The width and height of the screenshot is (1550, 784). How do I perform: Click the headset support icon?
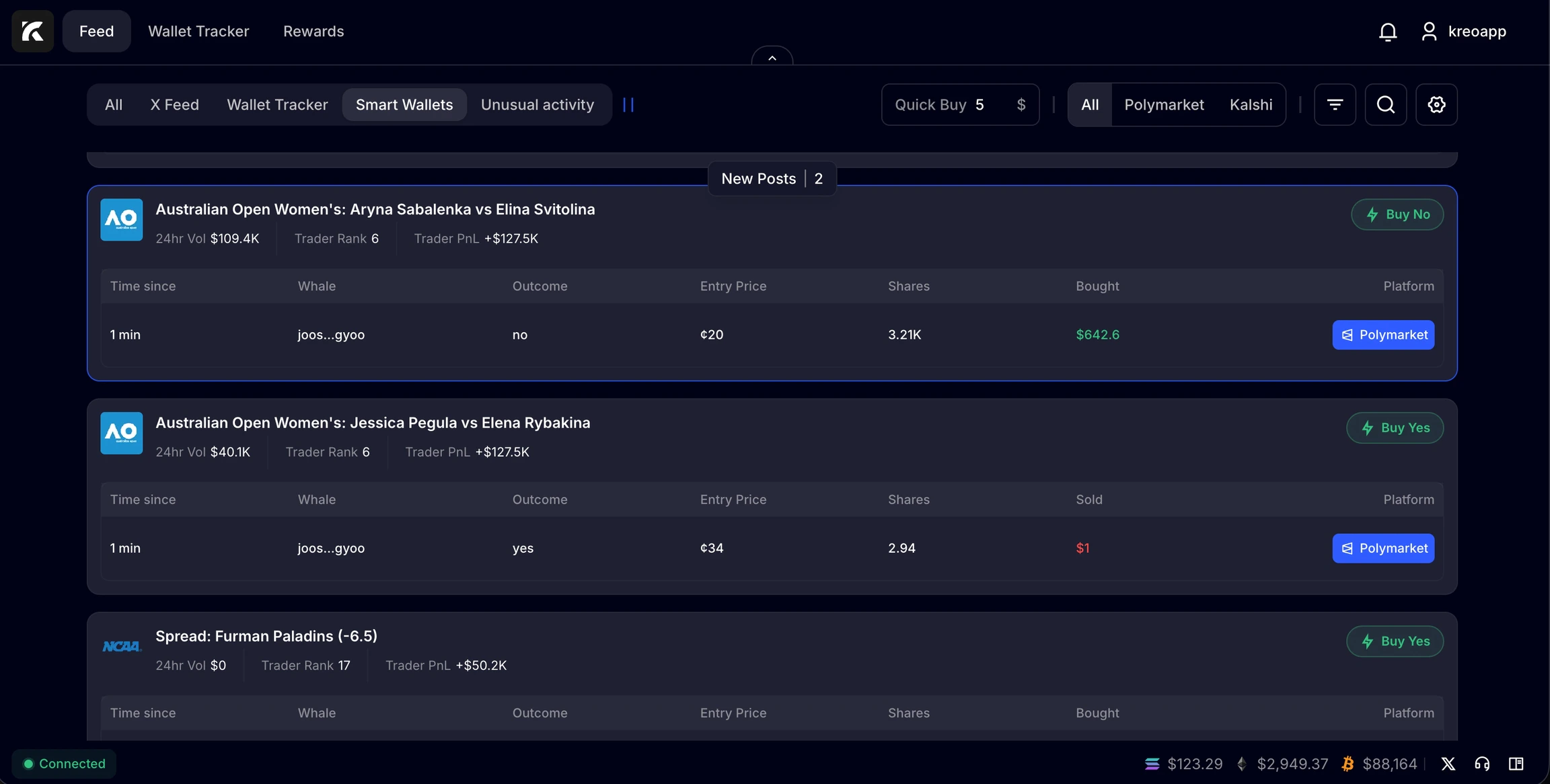coord(1481,764)
